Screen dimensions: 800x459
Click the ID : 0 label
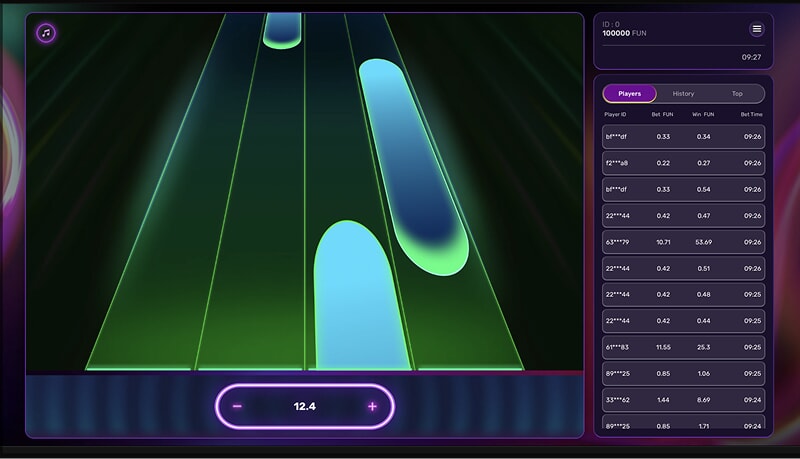pyautogui.click(x=611, y=24)
